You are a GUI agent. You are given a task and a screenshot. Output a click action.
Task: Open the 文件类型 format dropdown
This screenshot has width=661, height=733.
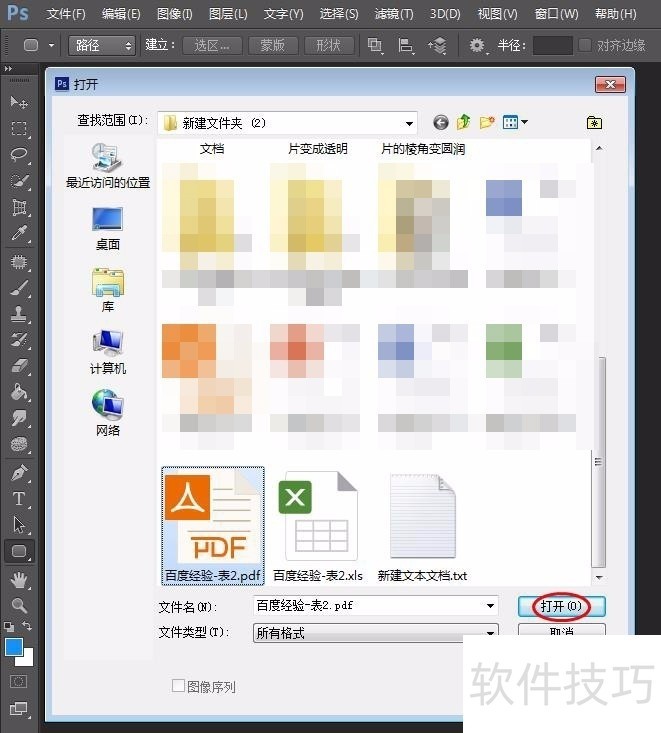pyautogui.click(x=376, y=633)
